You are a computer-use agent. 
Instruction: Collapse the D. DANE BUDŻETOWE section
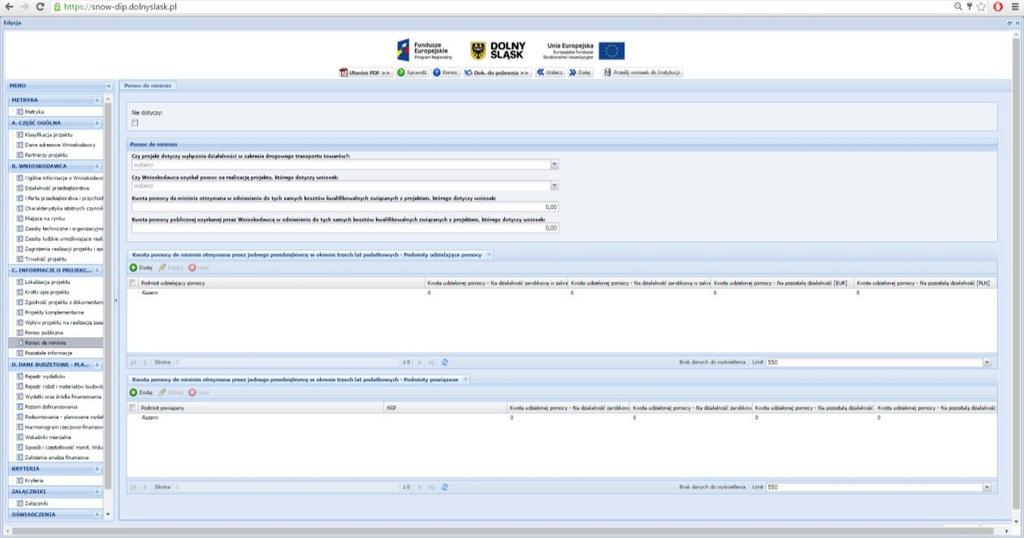coord(97,365)
